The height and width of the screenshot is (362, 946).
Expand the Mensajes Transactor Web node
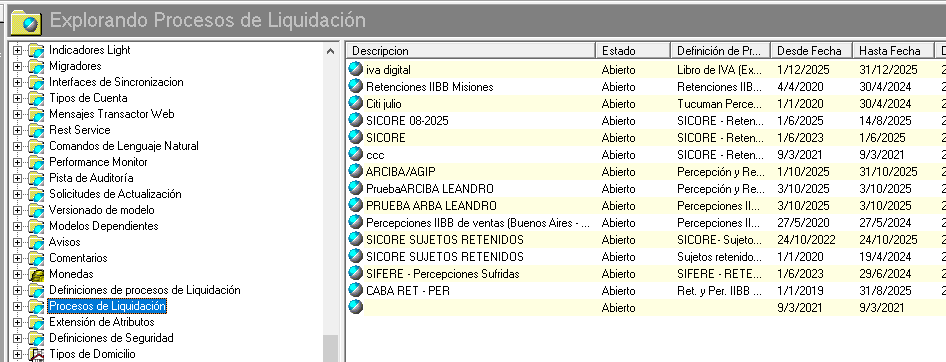click(17, 115)
